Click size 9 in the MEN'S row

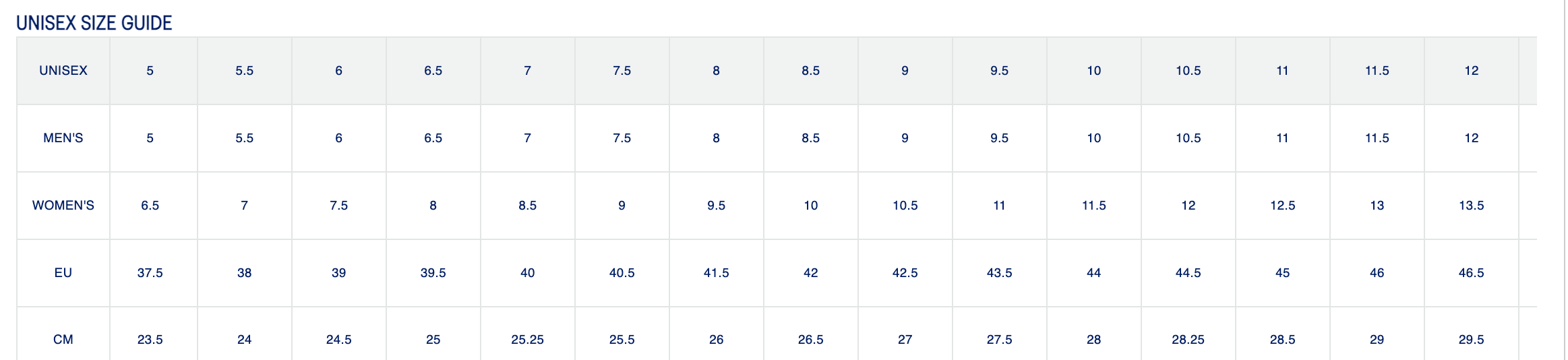pos(905,138)
